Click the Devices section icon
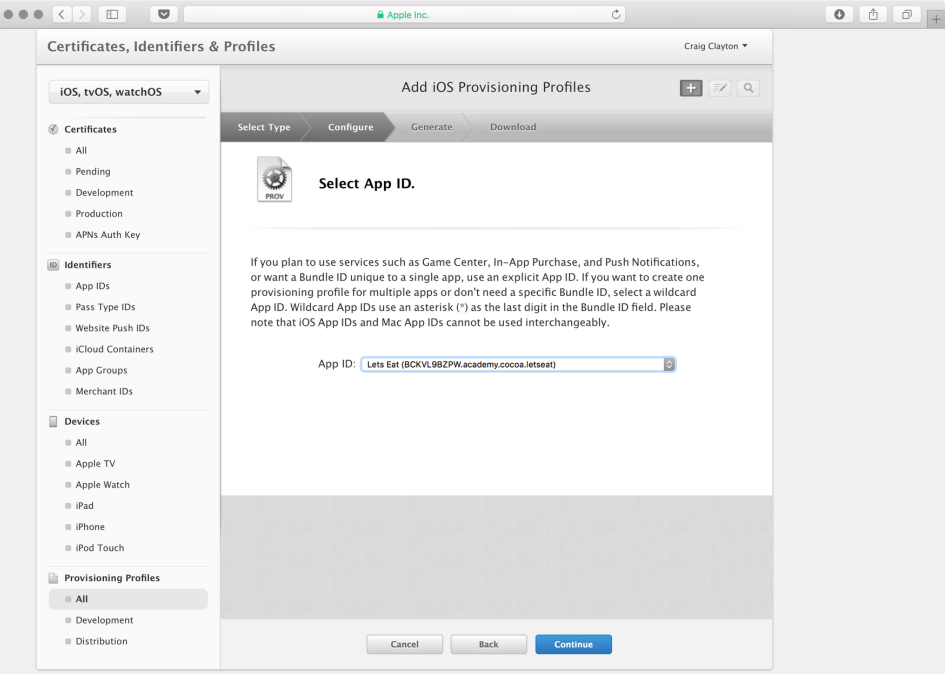The height and width of the screenshot is (674, 945). point(53,421)
